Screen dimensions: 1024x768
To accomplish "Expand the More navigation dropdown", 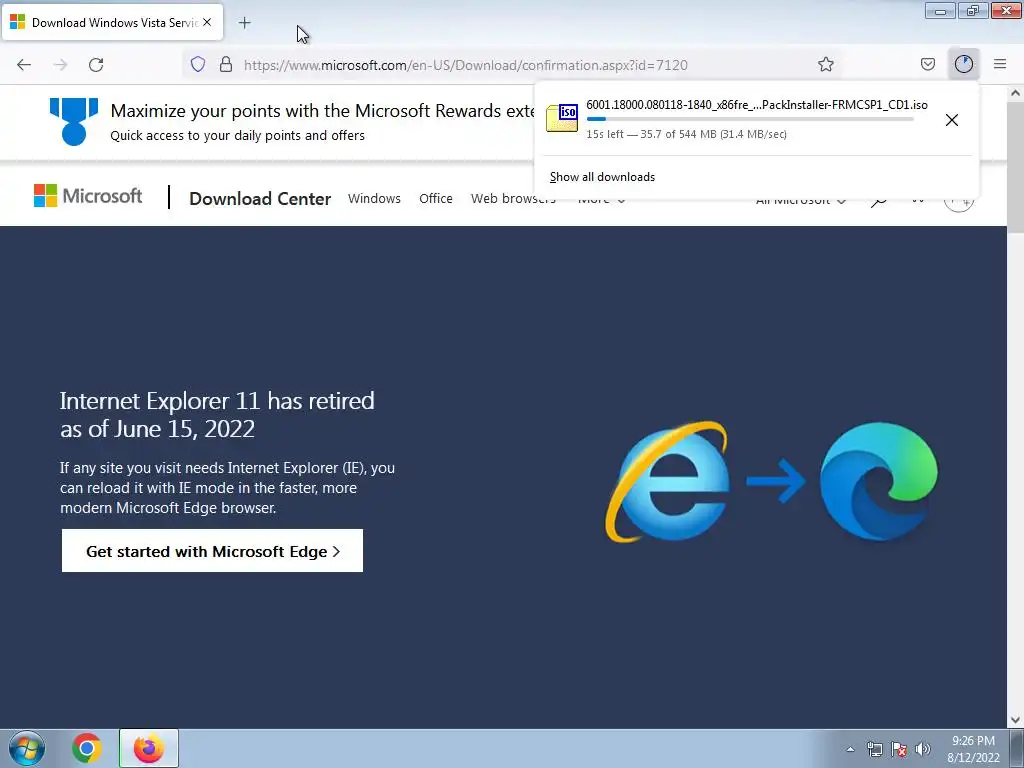I will [x=601, y=200].
